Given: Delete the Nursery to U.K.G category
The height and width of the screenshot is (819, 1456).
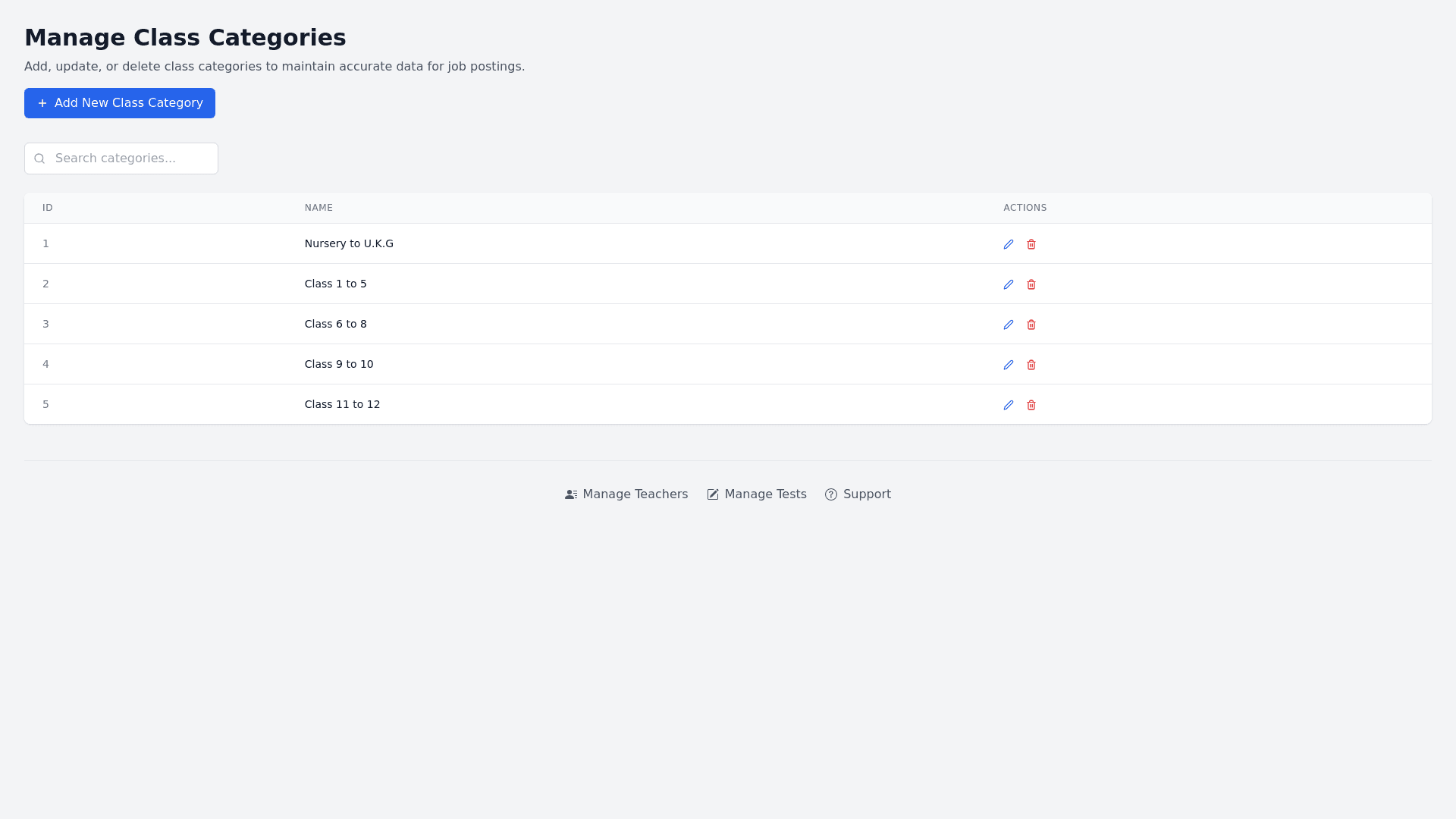Looking at the screenshot, I should click(x=1031, y=244).
